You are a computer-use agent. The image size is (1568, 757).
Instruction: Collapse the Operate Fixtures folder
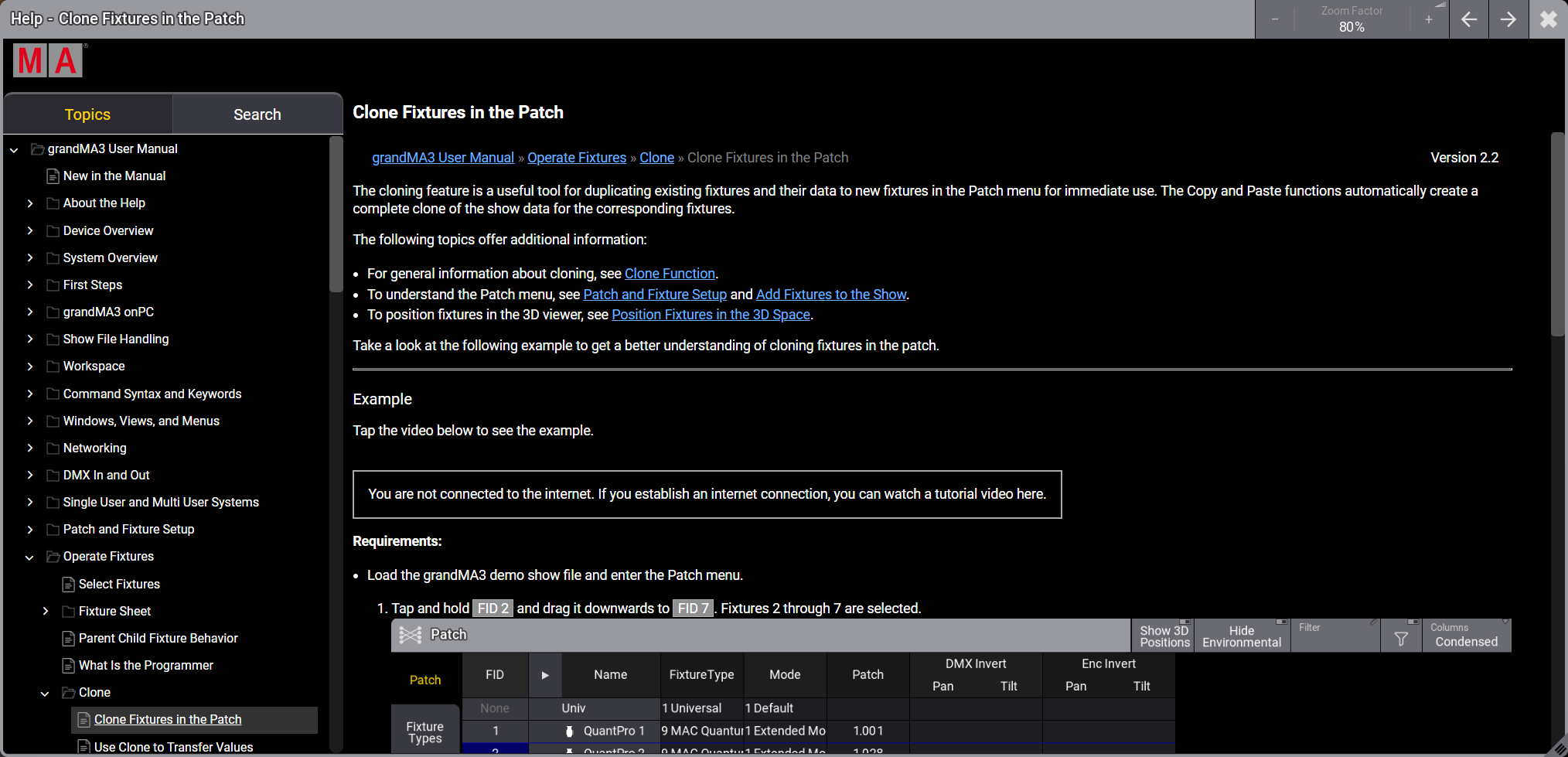[30, 556]
